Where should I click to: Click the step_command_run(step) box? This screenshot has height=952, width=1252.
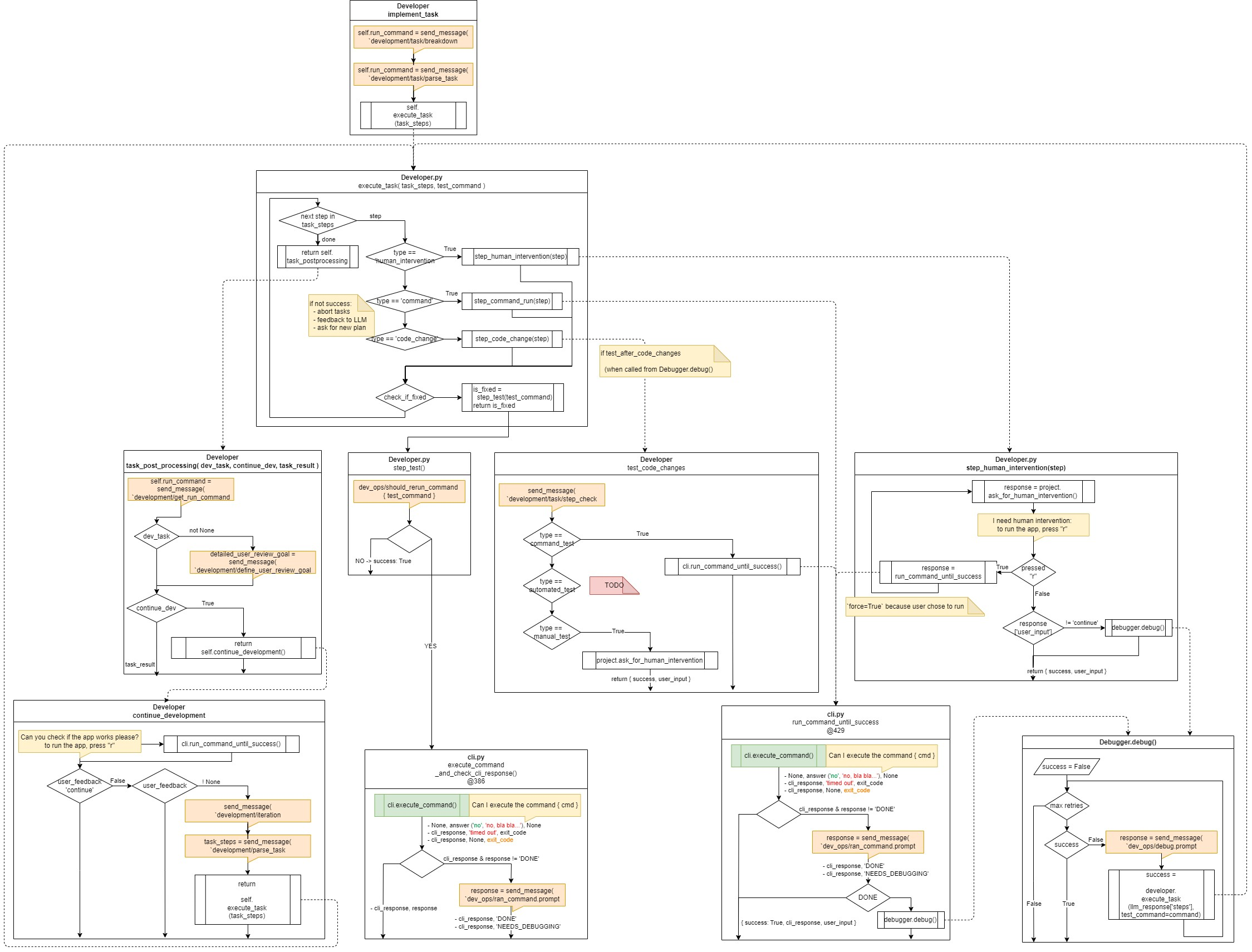pyautogui.click(x=512, y=301)
